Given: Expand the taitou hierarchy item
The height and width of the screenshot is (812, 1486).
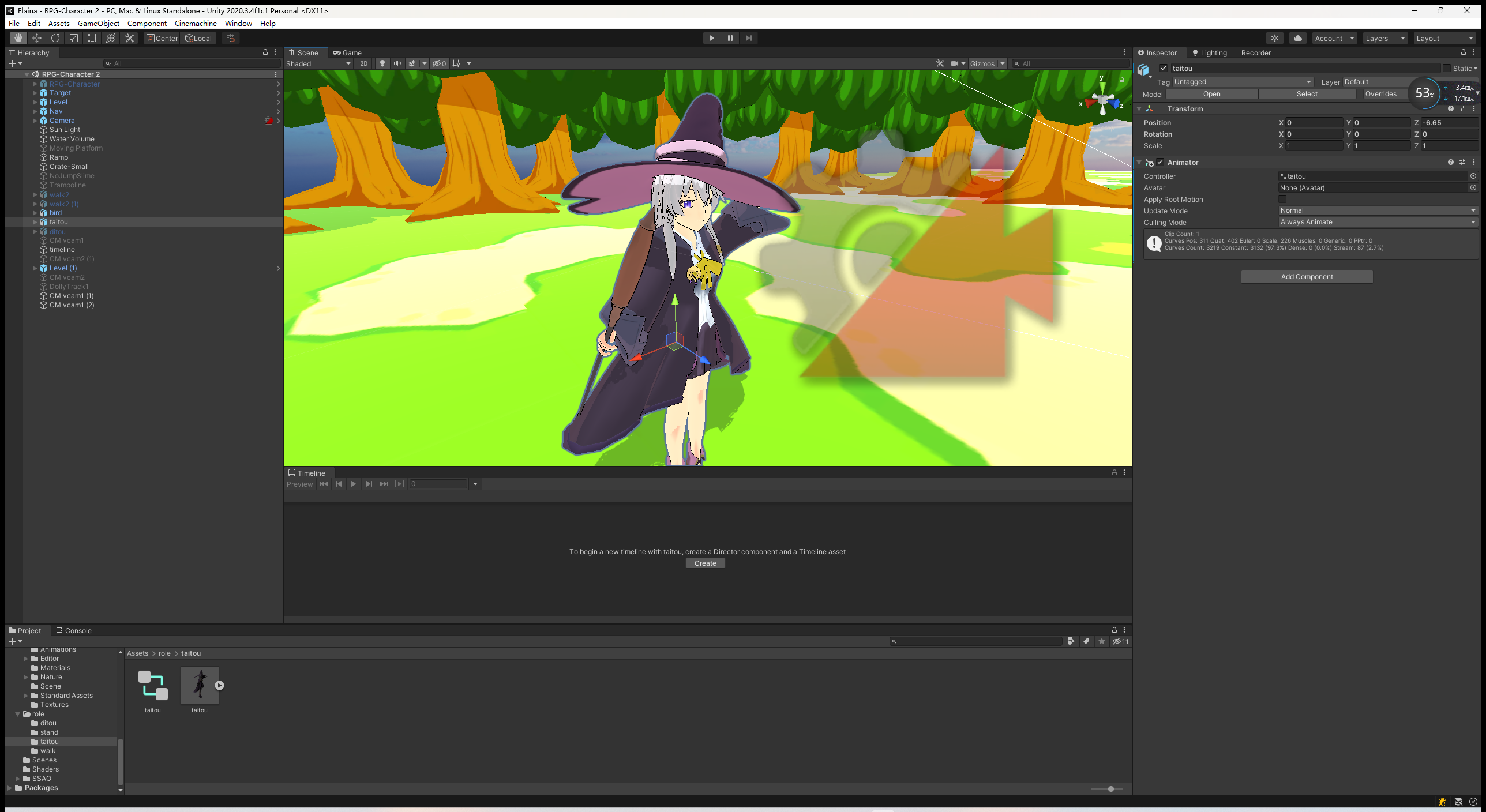Looking at the screenshot, I should [x=35, y=222].
